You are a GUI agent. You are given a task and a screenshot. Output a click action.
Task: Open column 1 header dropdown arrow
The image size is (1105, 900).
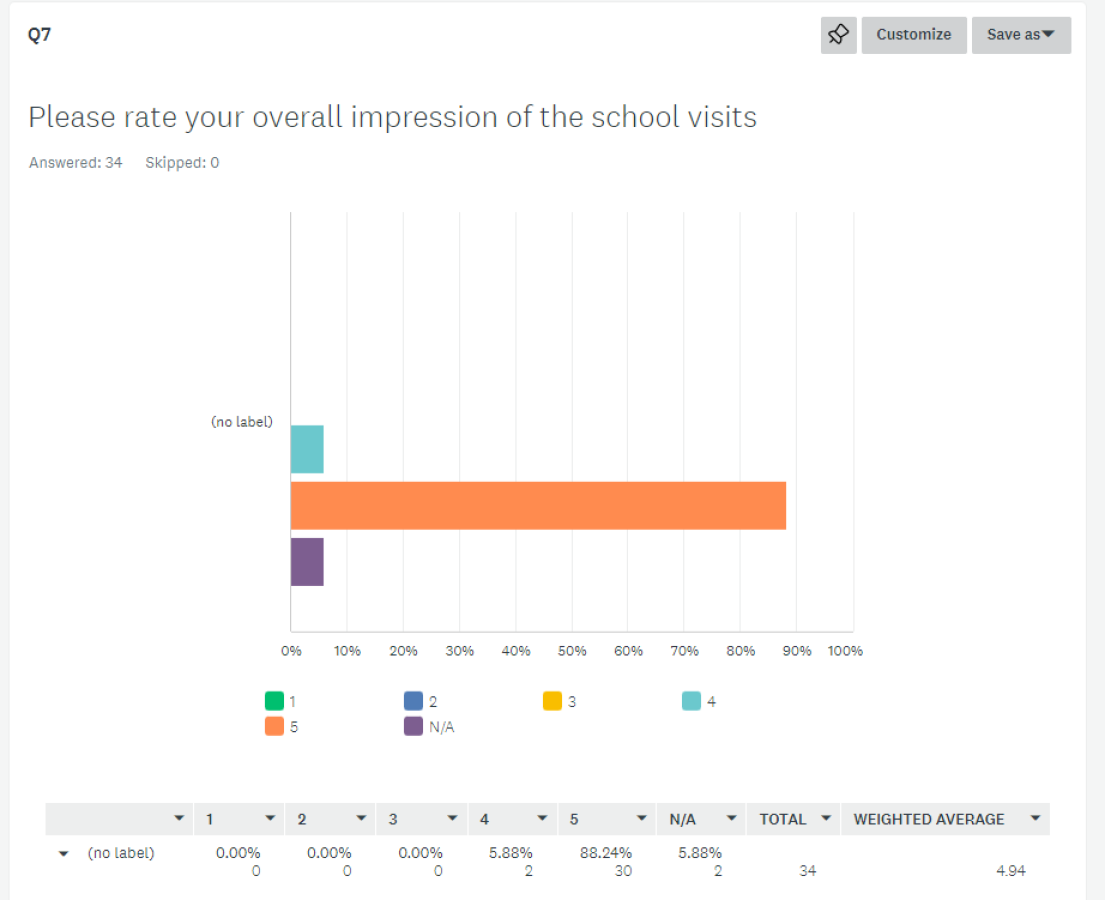270,818
